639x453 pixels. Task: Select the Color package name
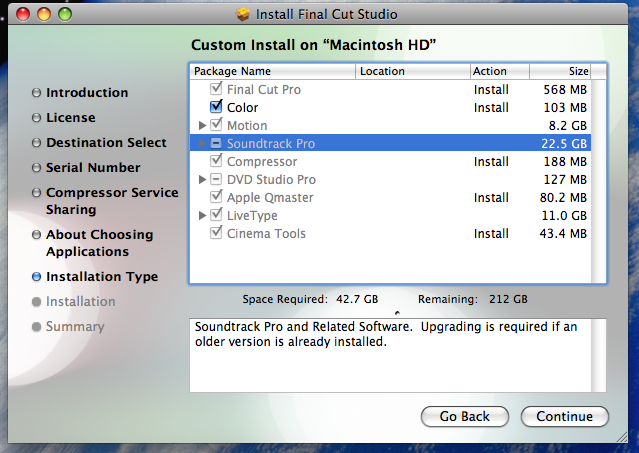(242, 108)
